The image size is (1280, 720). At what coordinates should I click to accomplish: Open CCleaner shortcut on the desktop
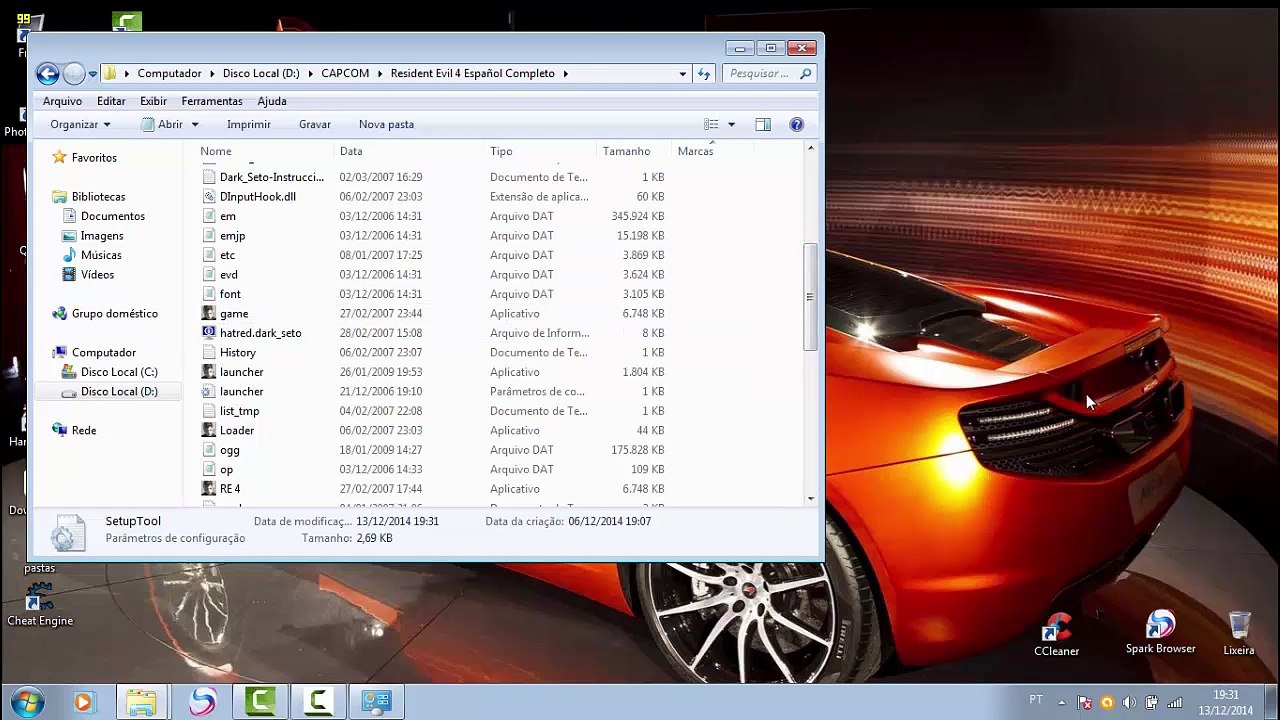coord(1056,634)
